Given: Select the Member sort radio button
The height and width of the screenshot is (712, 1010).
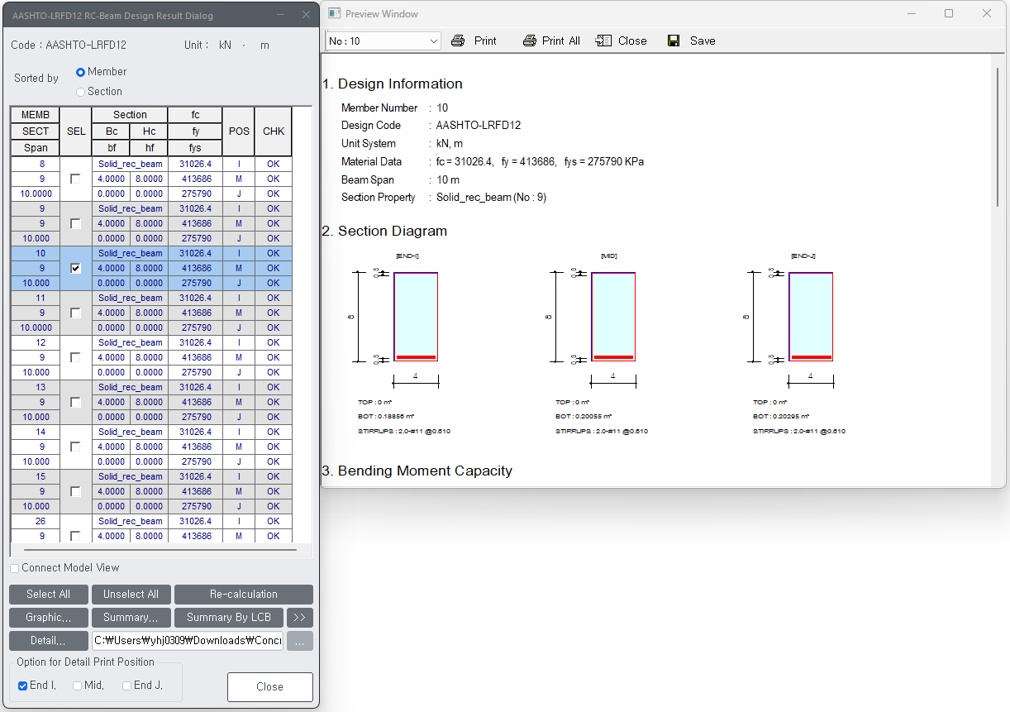Looking at the screenshot, I should point(81,72).
